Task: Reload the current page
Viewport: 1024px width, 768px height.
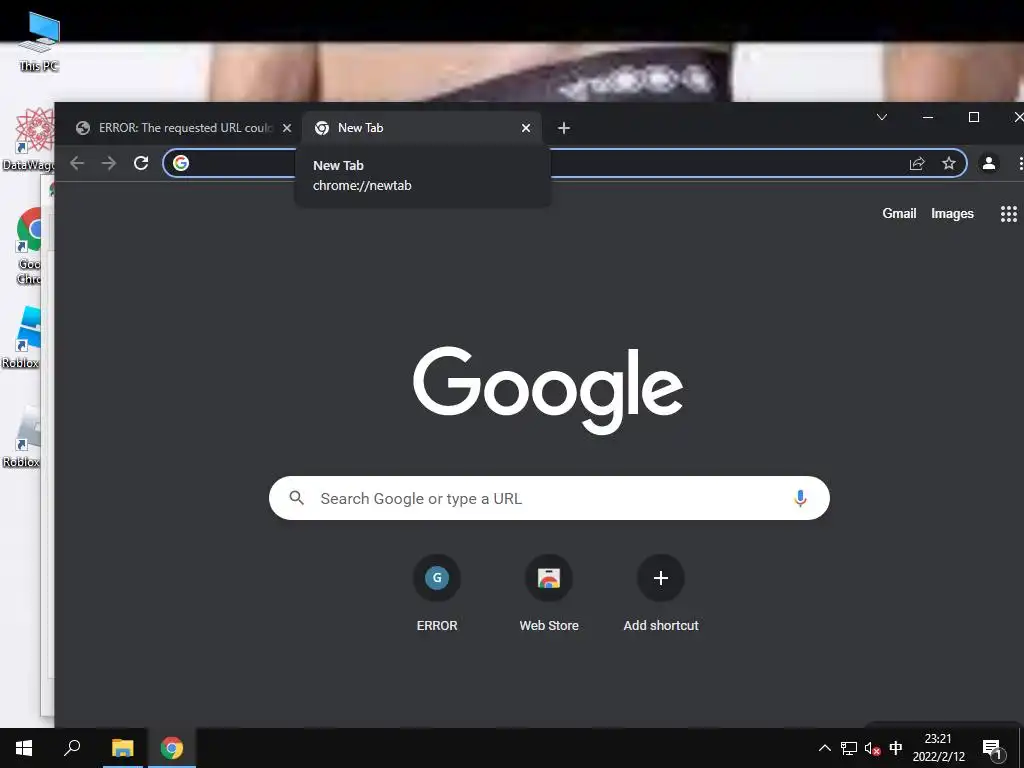Action: [x=141, y=163]
